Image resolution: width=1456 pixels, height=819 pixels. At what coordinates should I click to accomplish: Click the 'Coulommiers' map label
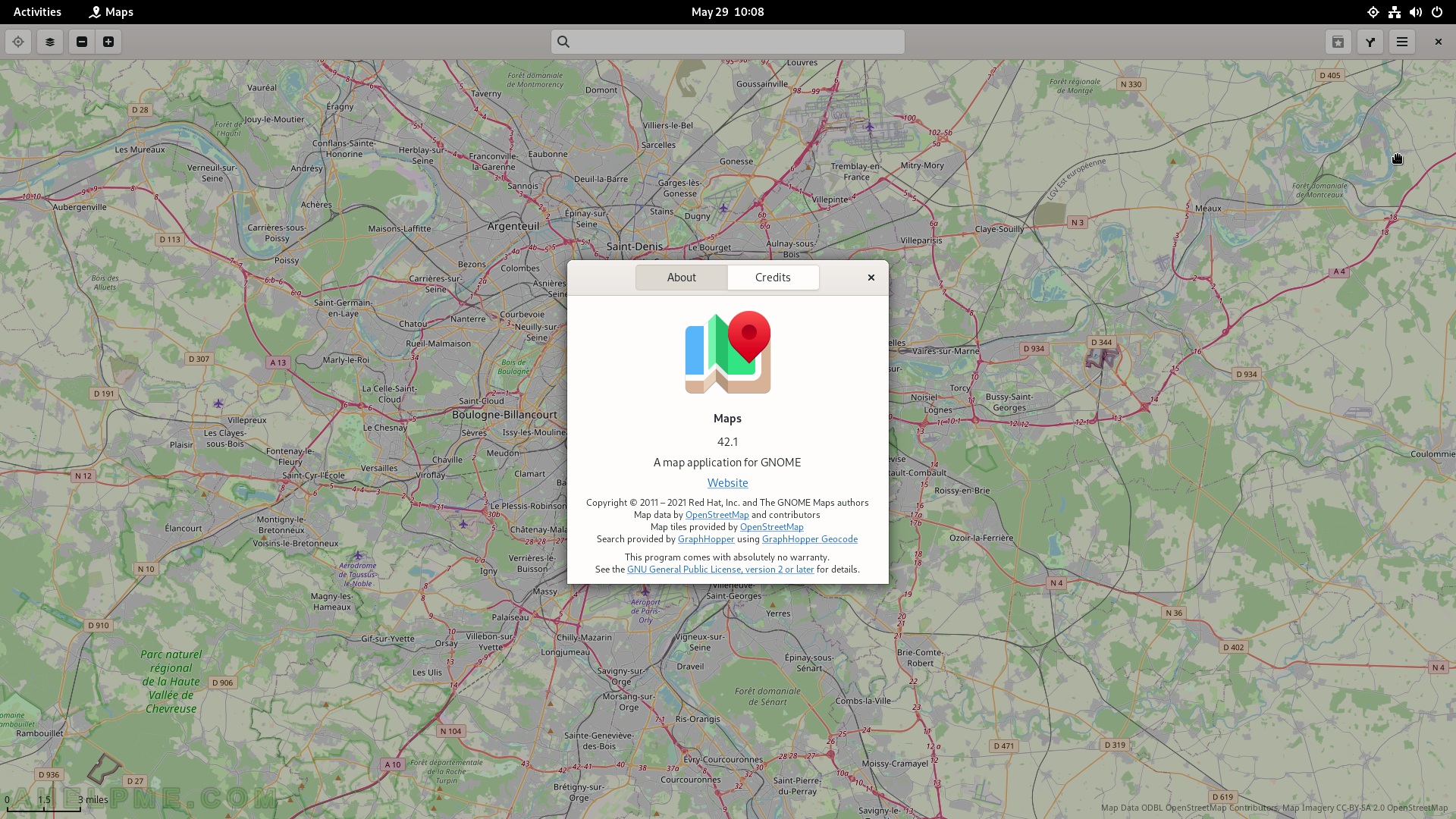tap(1432, 454)
